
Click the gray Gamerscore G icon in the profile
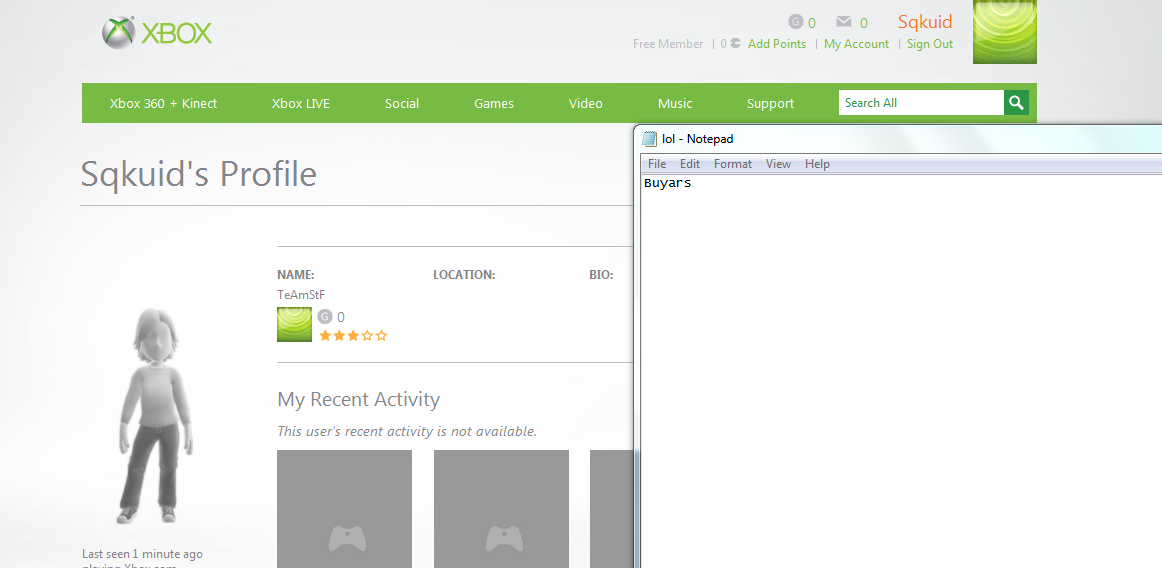pyautogui.click(x=325, y=317)
